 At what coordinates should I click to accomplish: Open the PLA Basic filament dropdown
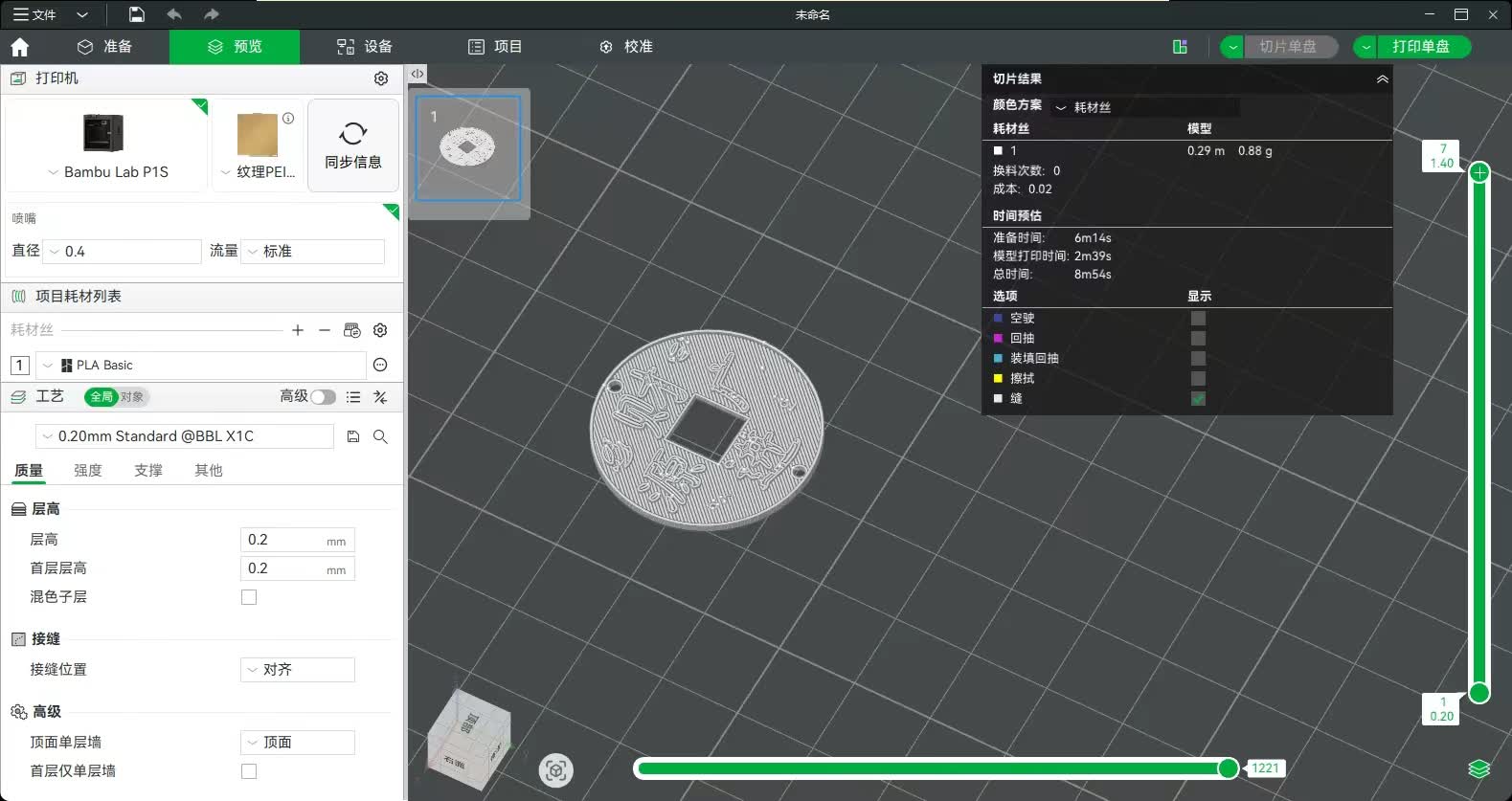[201, 365]
